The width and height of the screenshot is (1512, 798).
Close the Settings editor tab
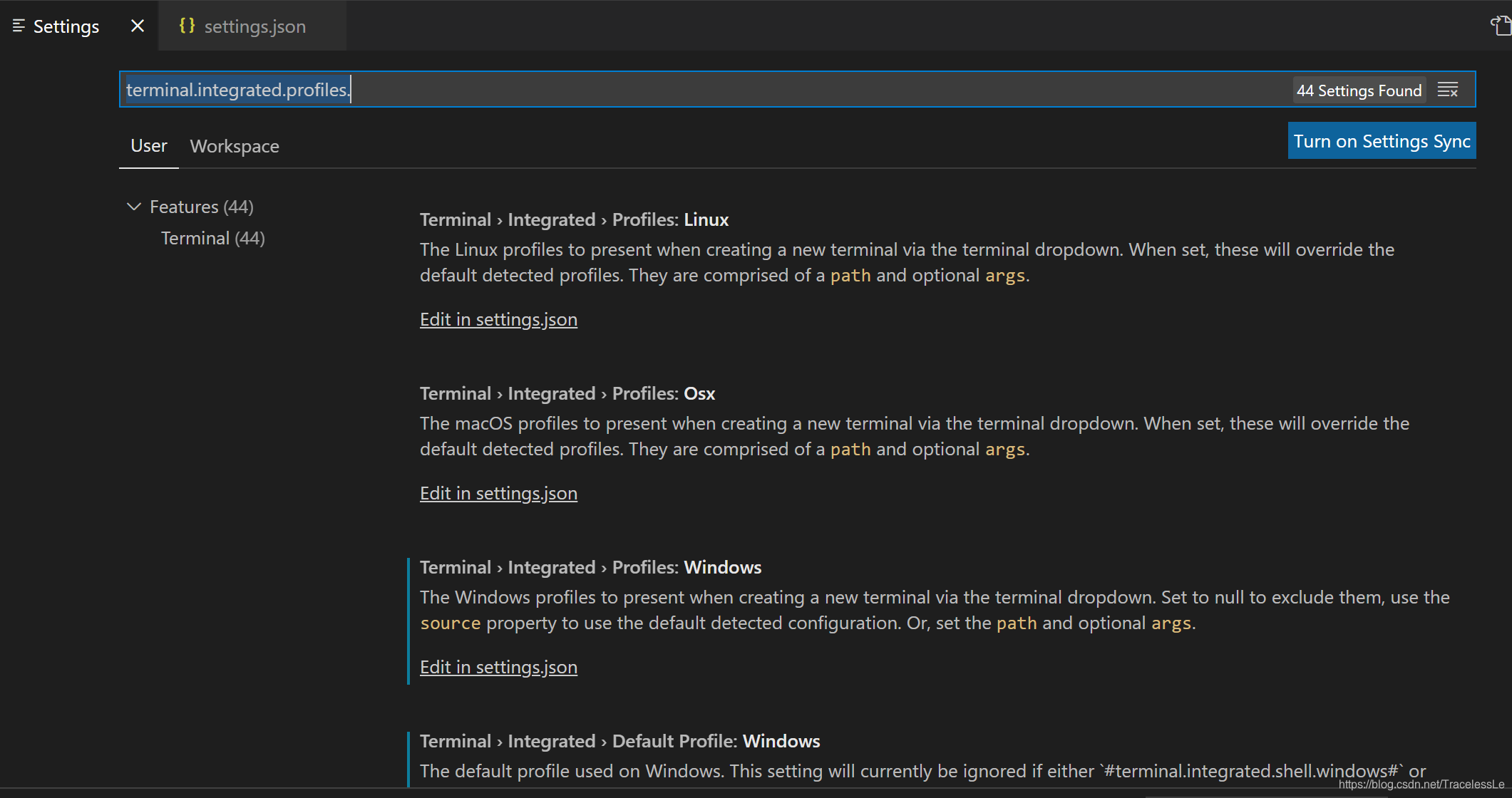[x=136, y=25]
